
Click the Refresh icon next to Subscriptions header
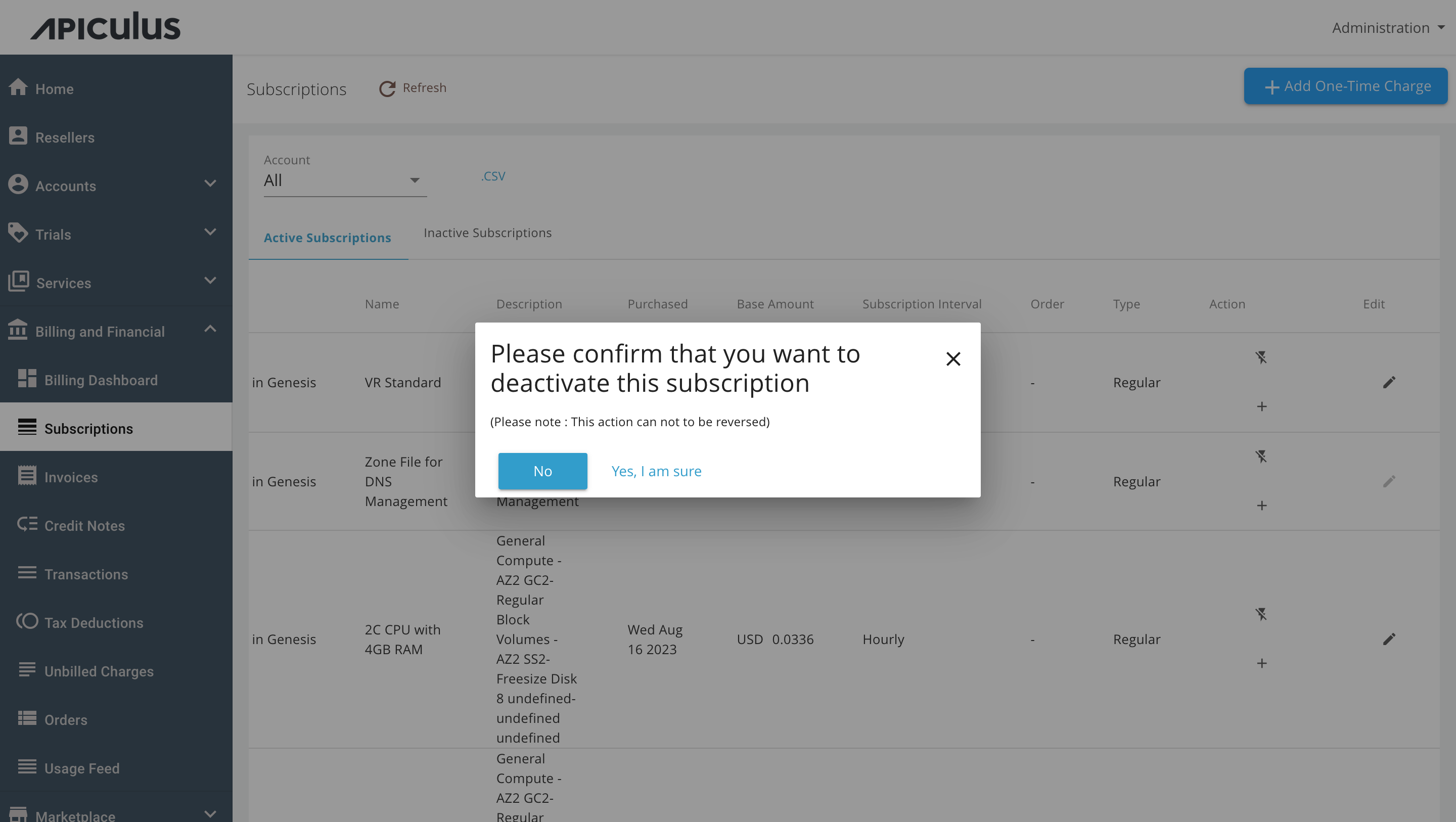point(387,88)
